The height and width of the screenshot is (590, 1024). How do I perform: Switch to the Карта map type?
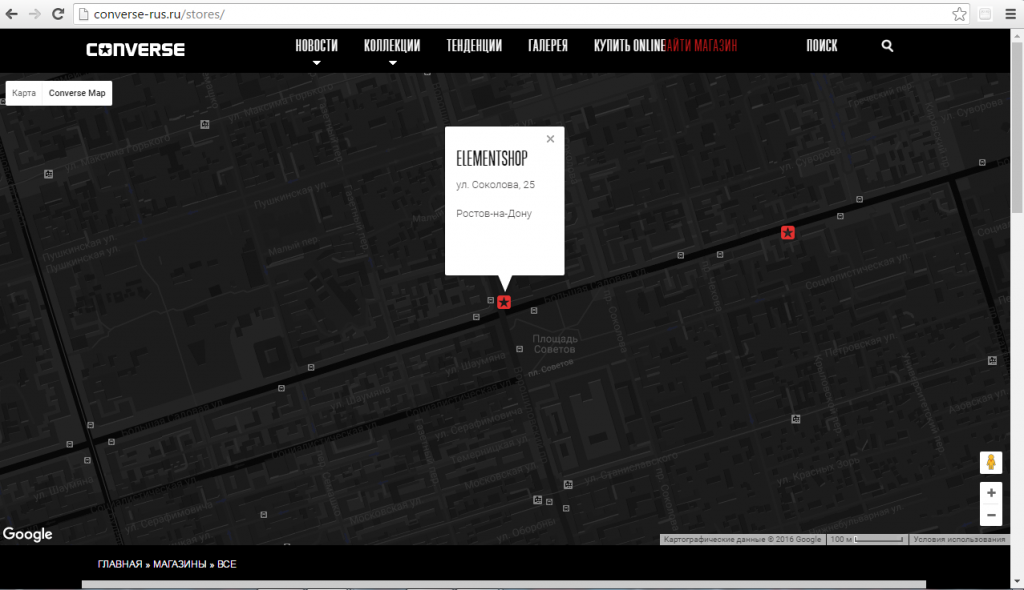click(24, 93)
